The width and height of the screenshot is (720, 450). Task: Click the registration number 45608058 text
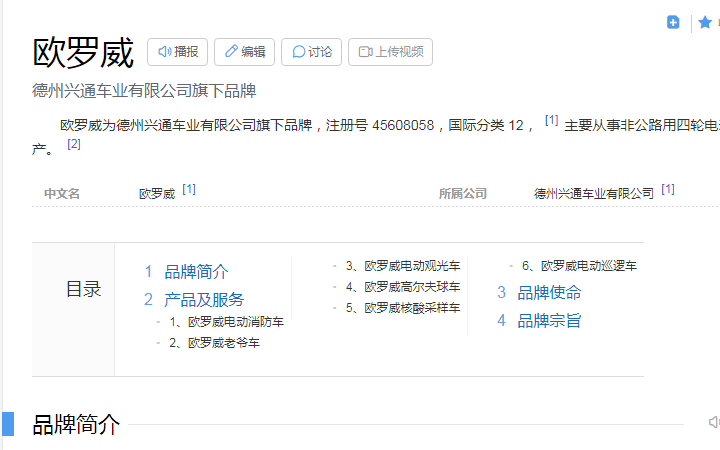coord(403,125)
